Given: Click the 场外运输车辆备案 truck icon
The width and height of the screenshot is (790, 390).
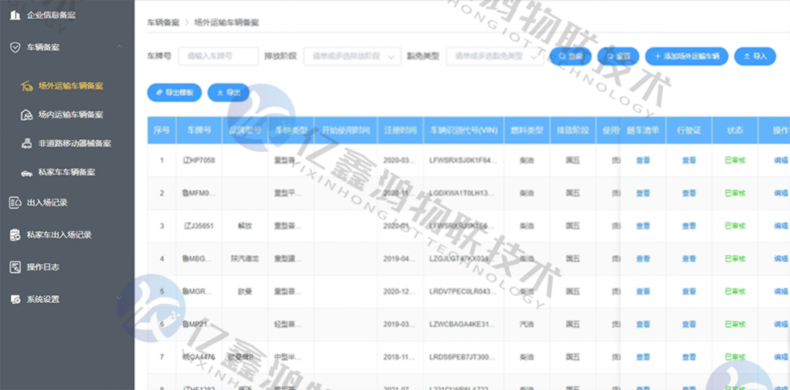Looking at the screenshot, I should (27, 86).
